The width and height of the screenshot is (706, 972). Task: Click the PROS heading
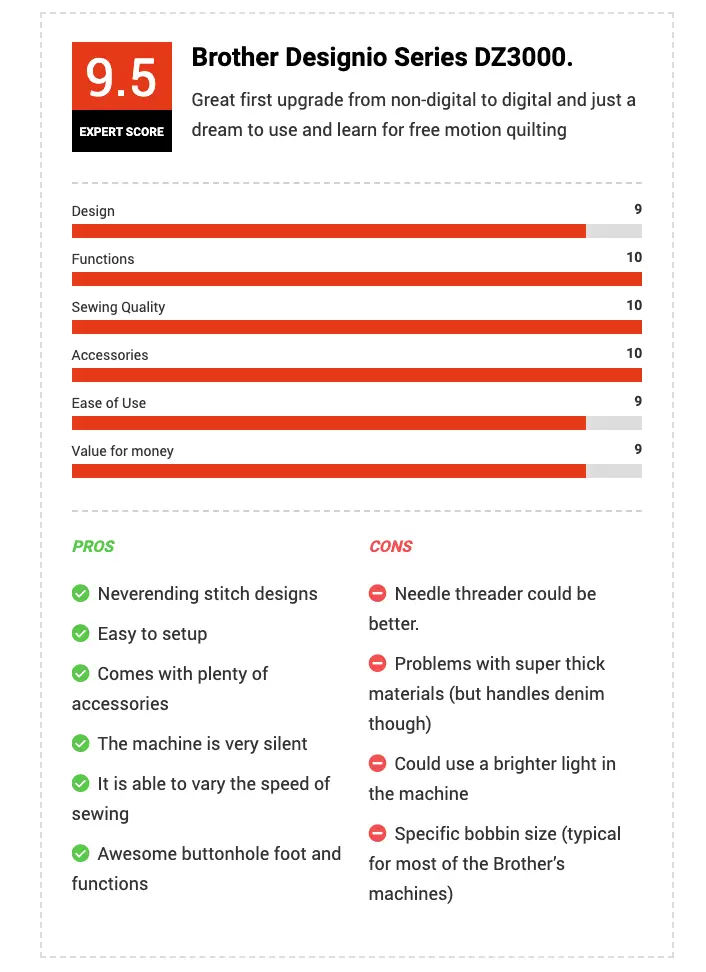click(93, 546)
